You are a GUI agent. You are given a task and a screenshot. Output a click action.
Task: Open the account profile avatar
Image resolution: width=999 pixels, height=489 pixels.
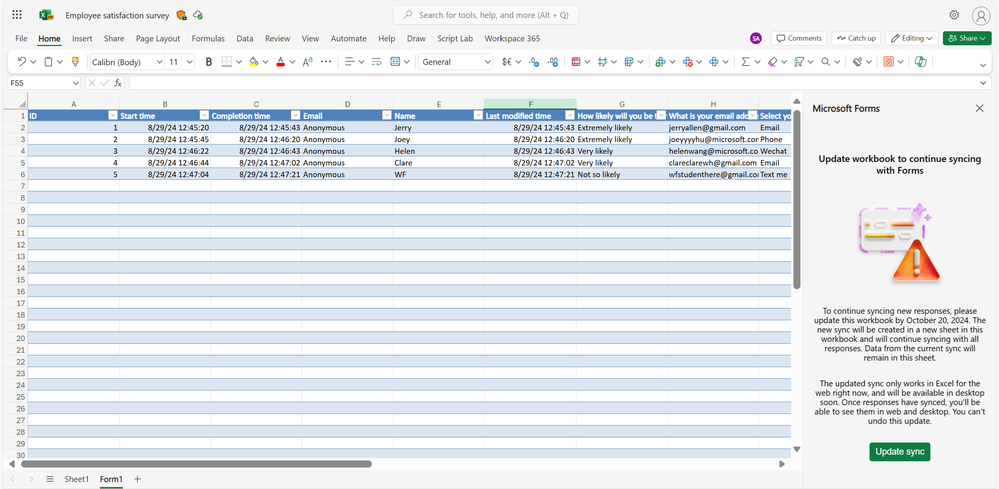[981, 15]
